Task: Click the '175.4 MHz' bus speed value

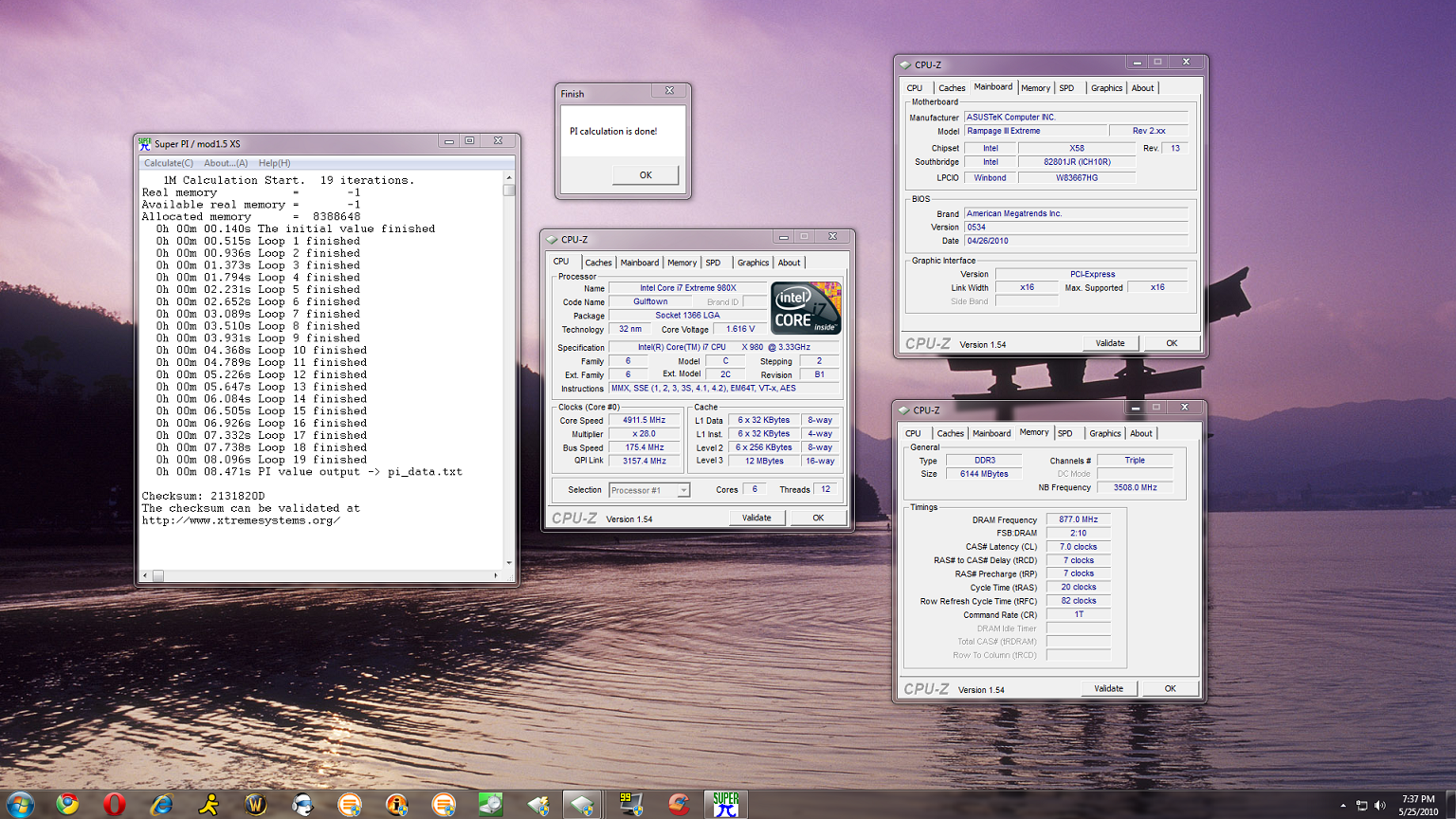Action: [x=644, y=447]
